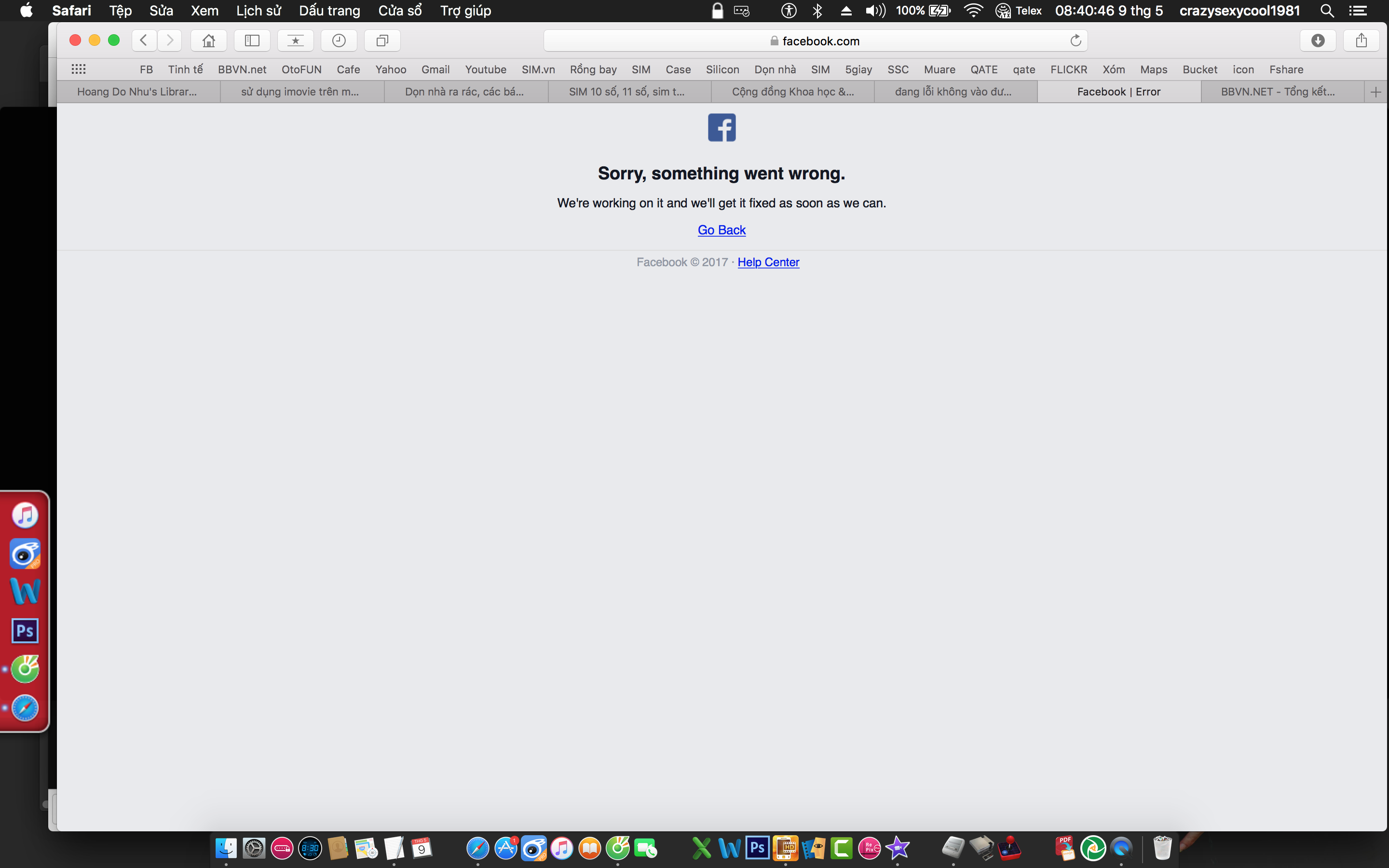Viewport: 1389px width, 868px height.
Task: Open the Help Center link
Action: click(768, 262)
